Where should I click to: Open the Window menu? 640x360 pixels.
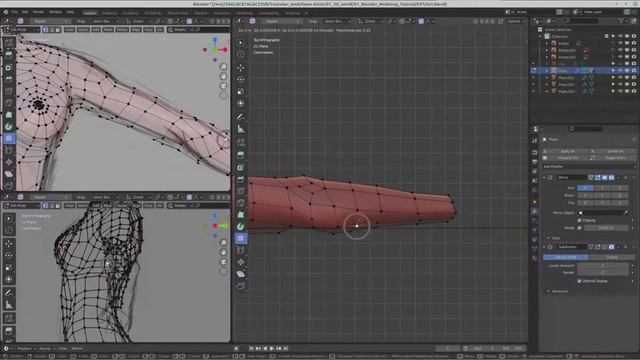[56, 12]
